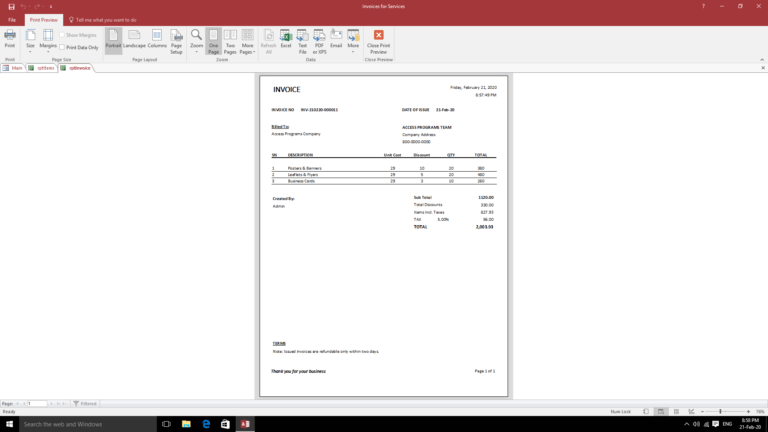Select the Print Preview ribbon tab
This screenshot has width=768, height=432.
(44, 20)
